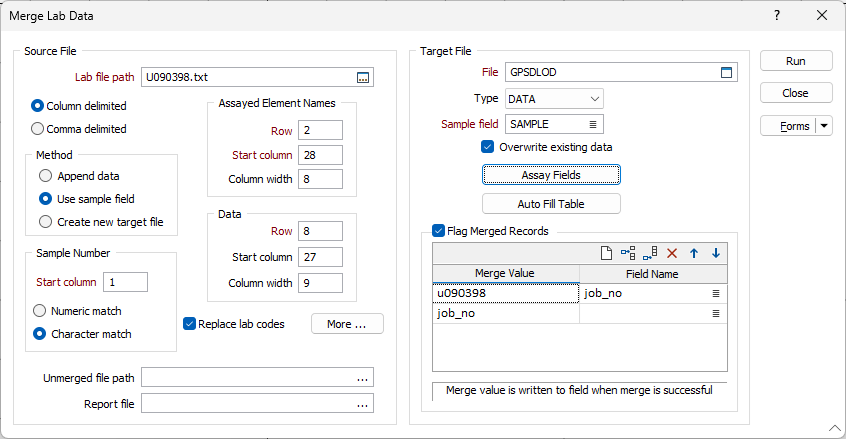Click the insert row icon in grid toolbar

(x=628, y=253)
